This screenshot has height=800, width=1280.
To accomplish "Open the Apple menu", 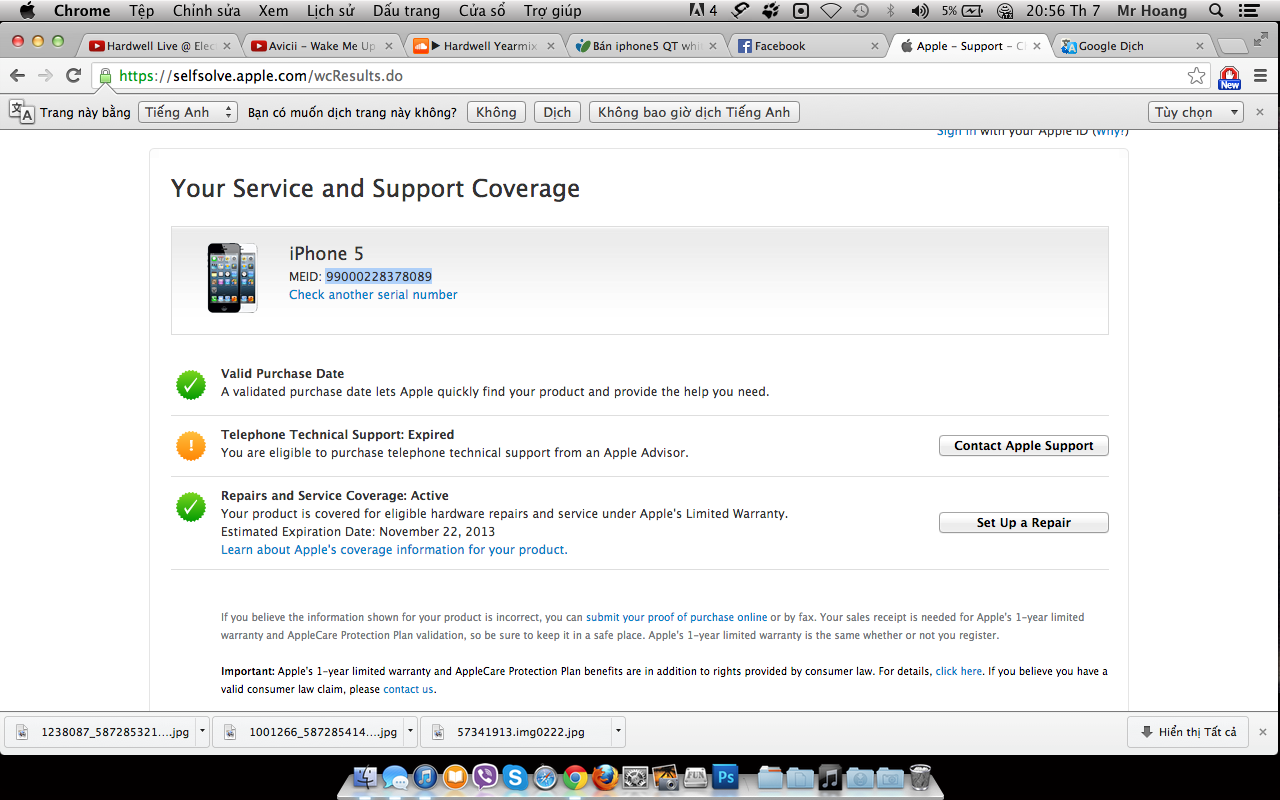I will pyautogui.click(x=27, y=11).
